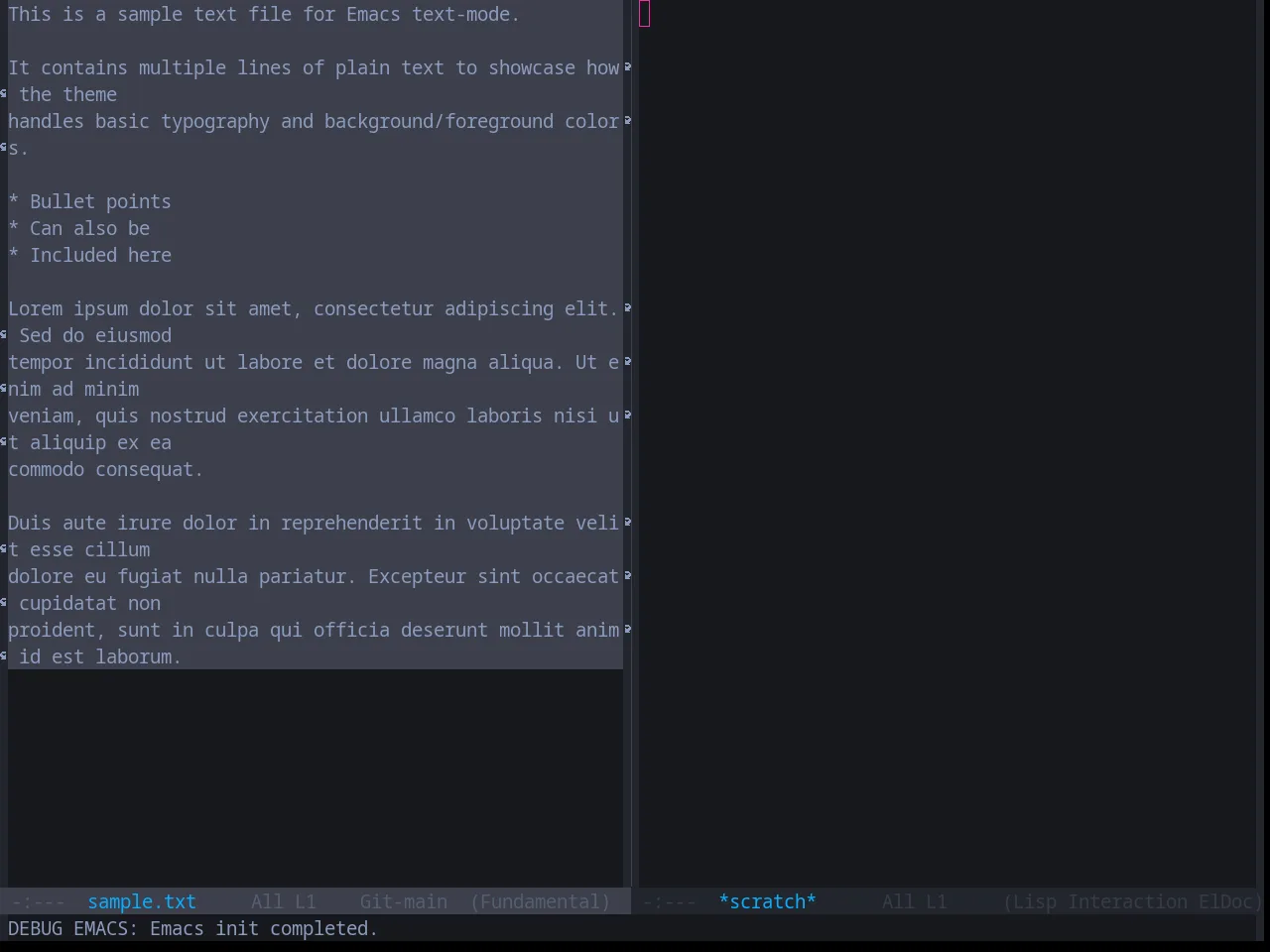The width and height of the screenshot is (1270, 952).
Task: Click the wrapped text 'nim ad minim'
Action: 73,389
